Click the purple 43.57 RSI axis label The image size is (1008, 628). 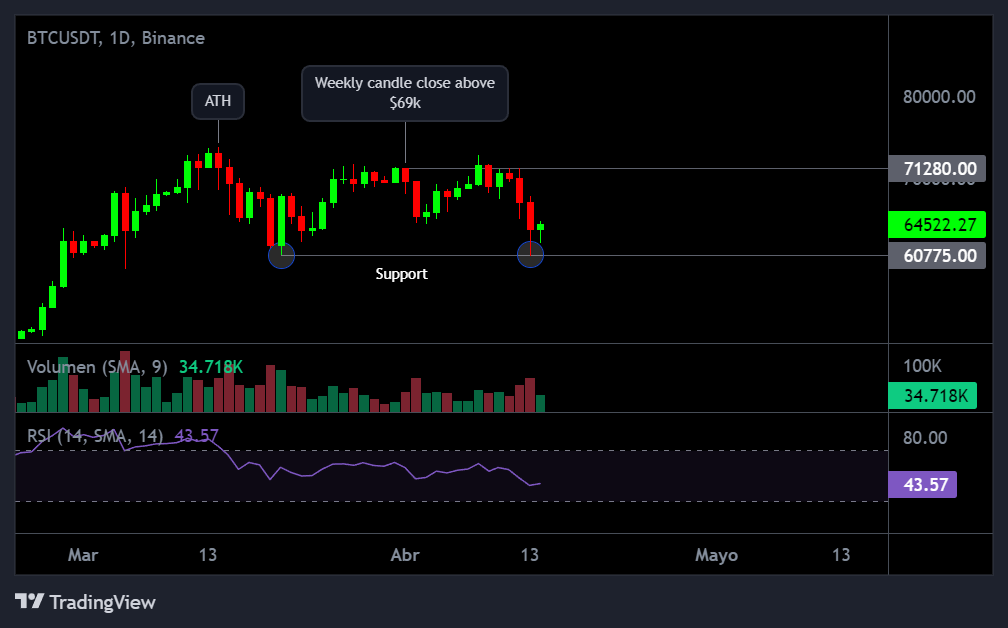[922, 484]
